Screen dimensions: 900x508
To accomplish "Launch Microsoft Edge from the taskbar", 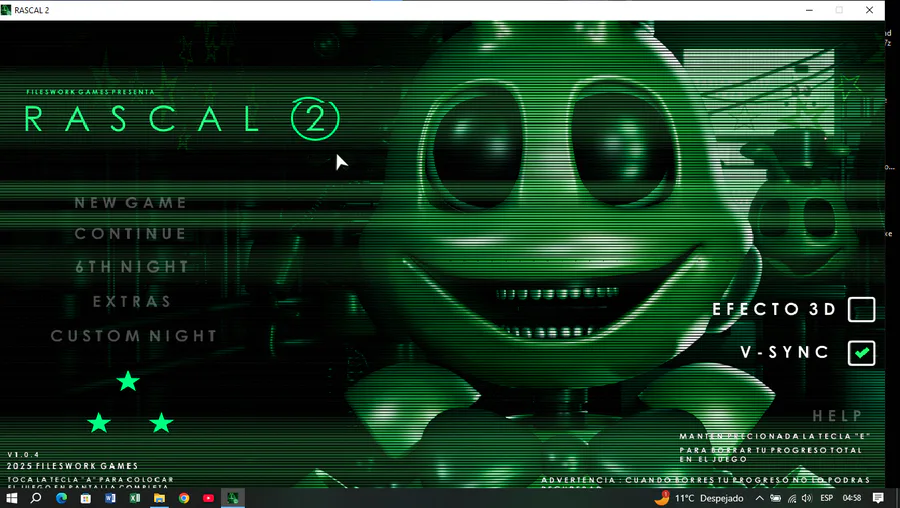I will tap(61, 498).
